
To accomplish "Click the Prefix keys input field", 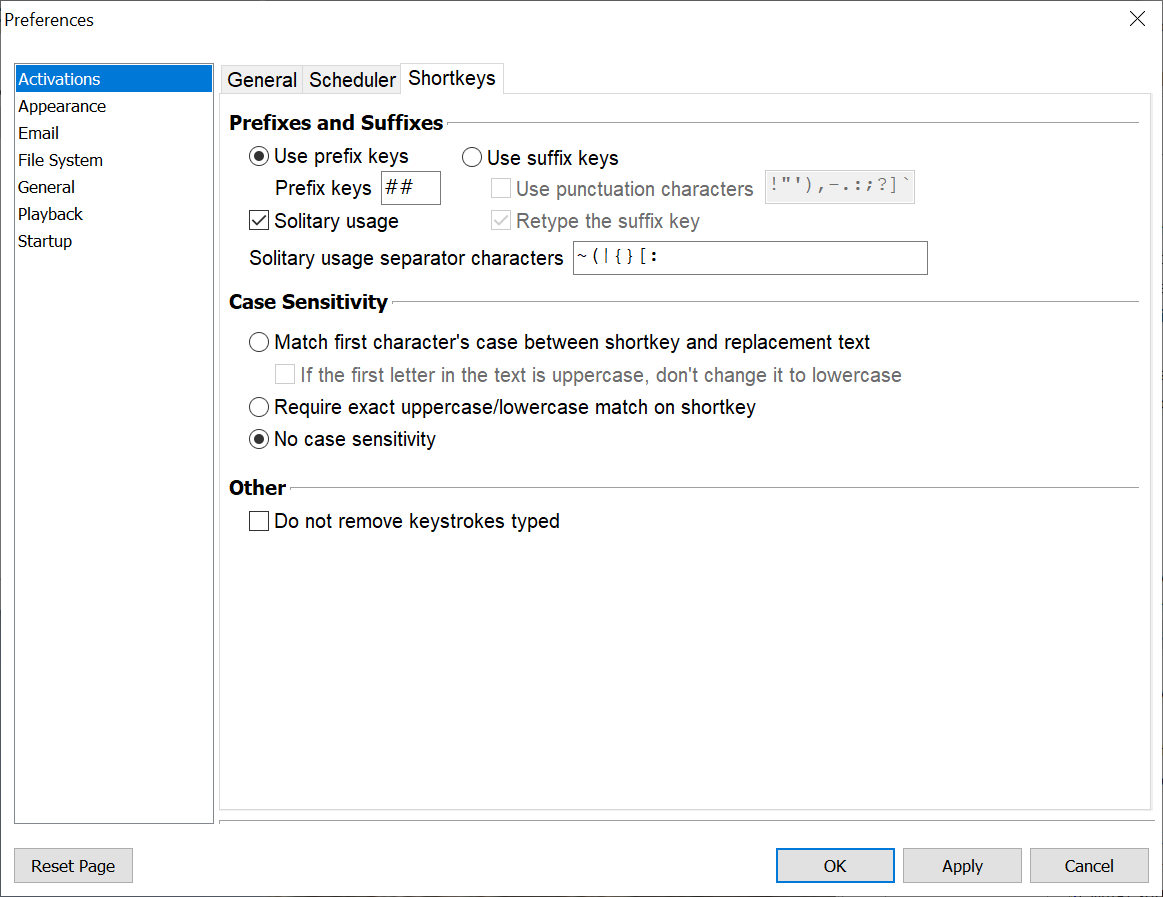I will (x=410, y=188).
